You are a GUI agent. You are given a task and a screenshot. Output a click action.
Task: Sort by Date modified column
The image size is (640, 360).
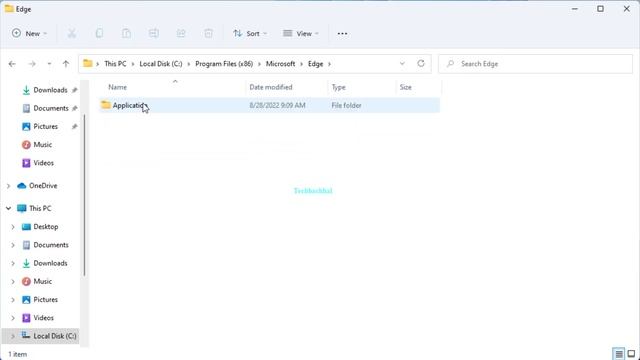point(271,87)
